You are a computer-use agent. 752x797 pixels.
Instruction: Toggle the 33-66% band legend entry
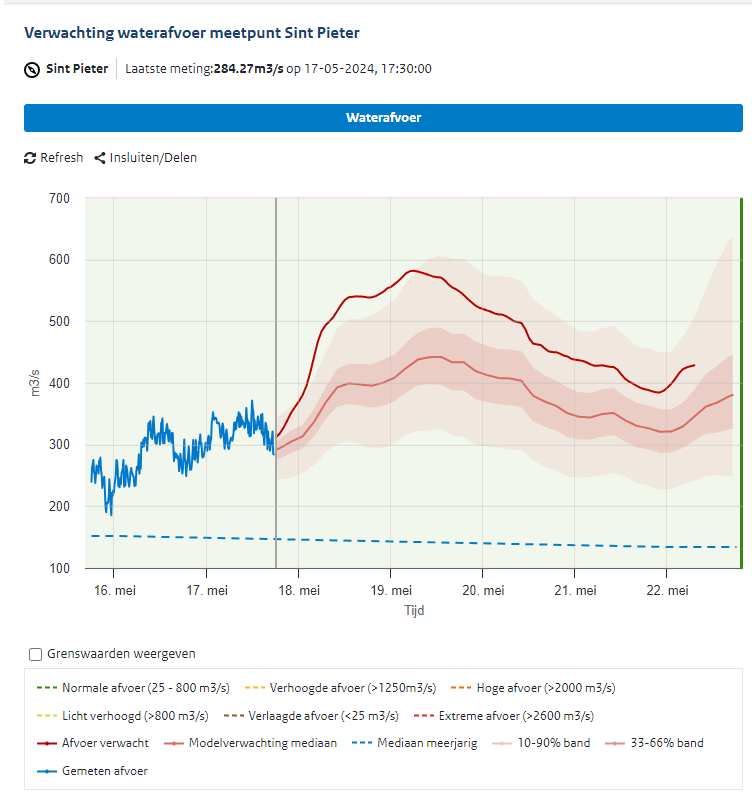click(x=654, y=743)
